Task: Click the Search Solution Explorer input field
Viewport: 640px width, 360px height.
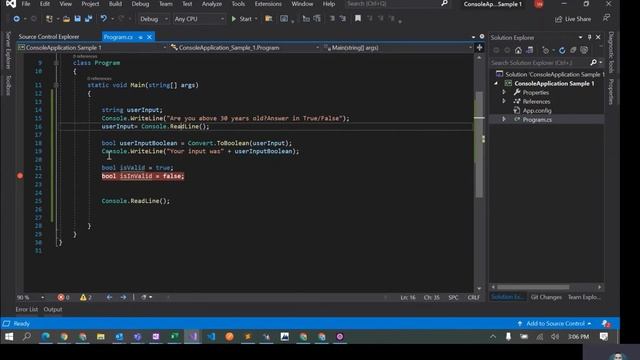Action: (540, 62)
